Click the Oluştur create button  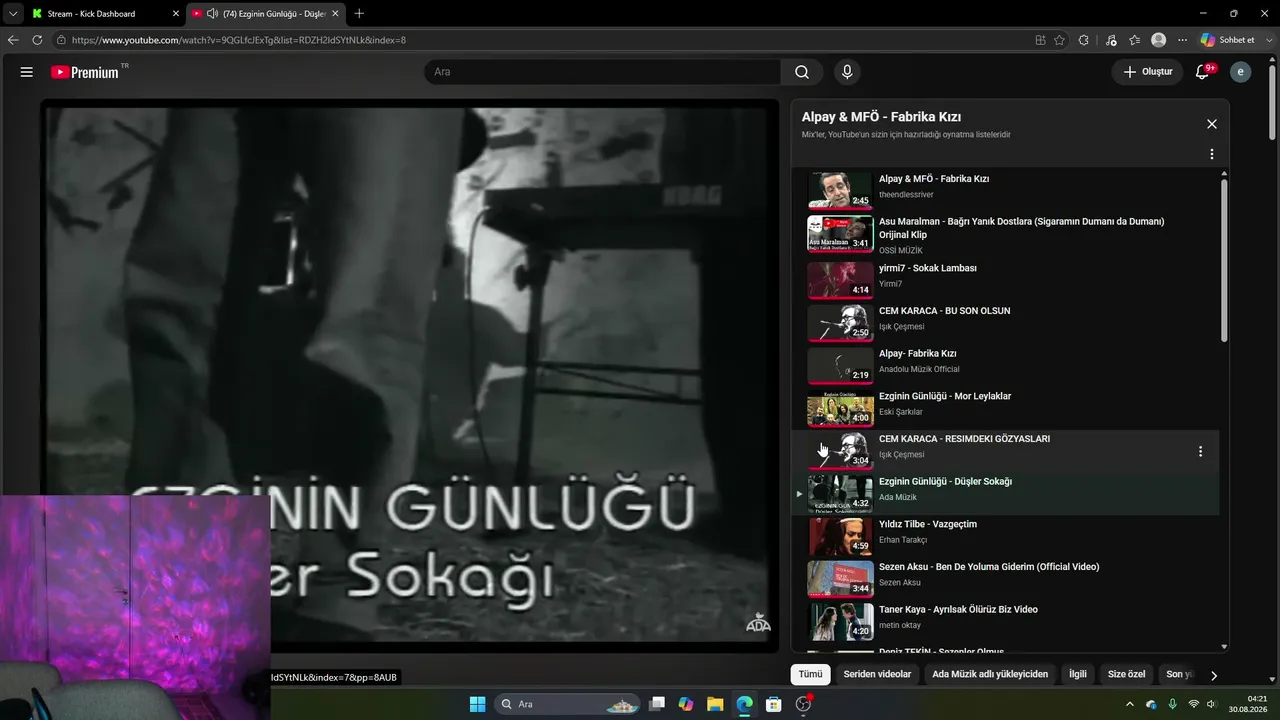click(1147, 72)
